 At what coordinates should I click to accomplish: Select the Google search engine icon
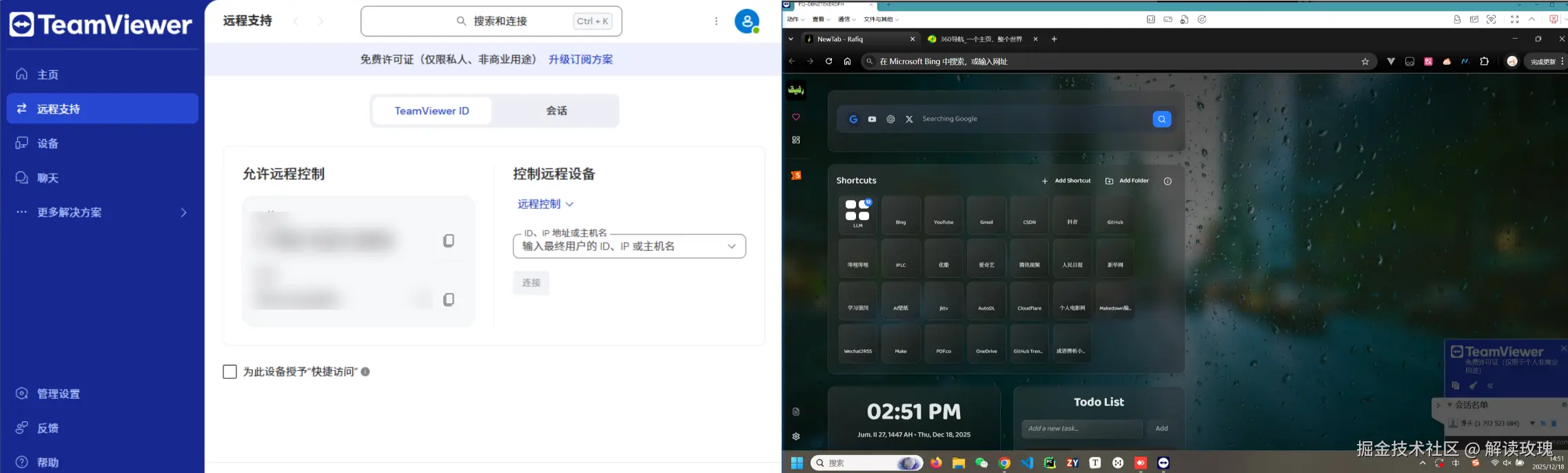coord(853,119)
